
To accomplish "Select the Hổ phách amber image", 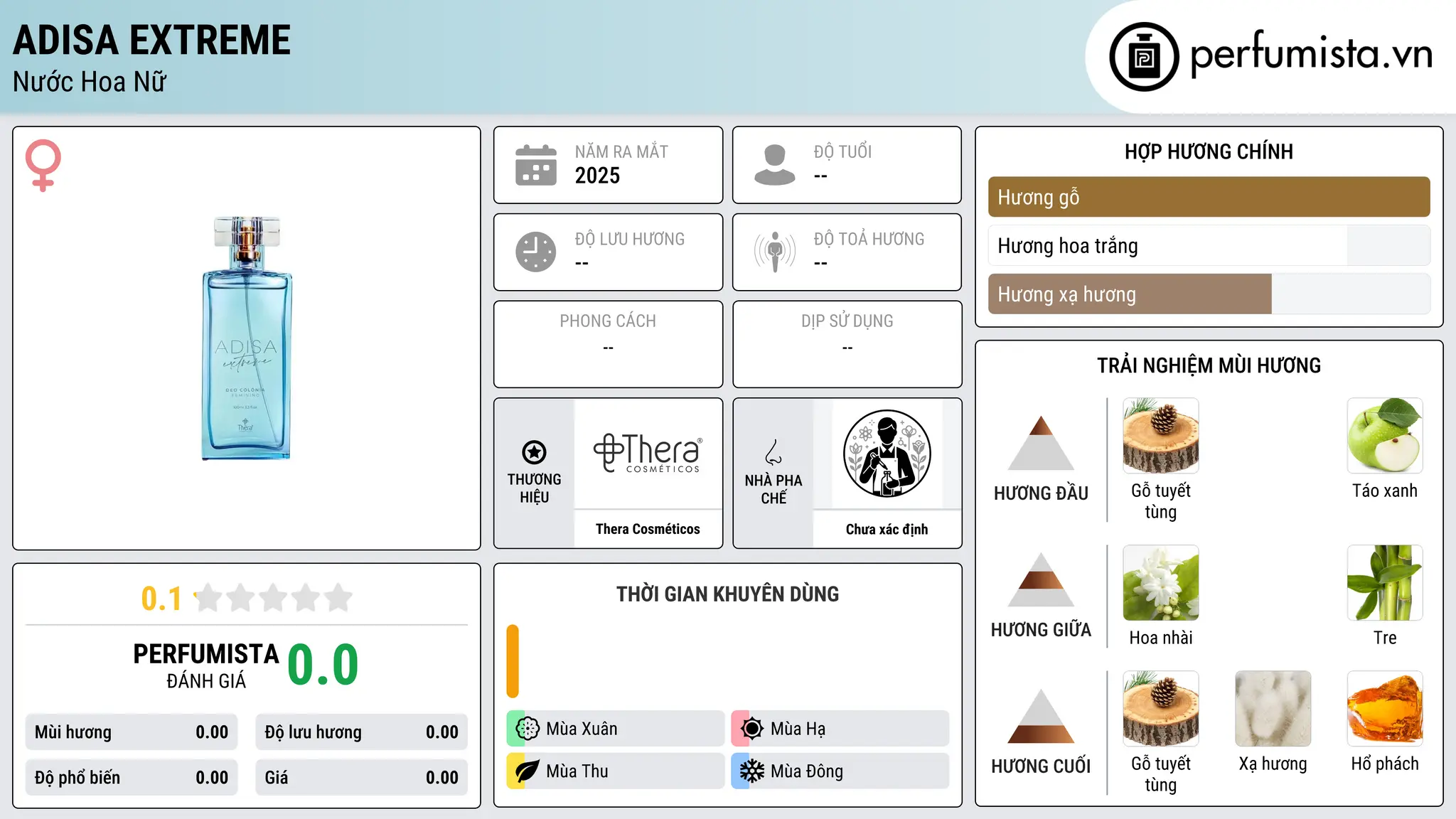I will pos(1385,709).
